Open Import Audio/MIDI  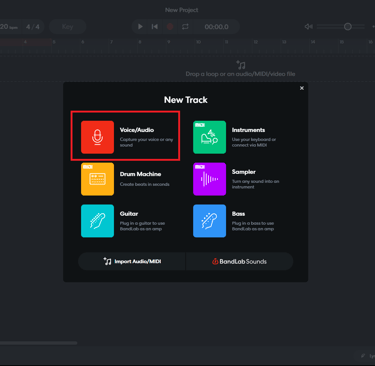132,261
